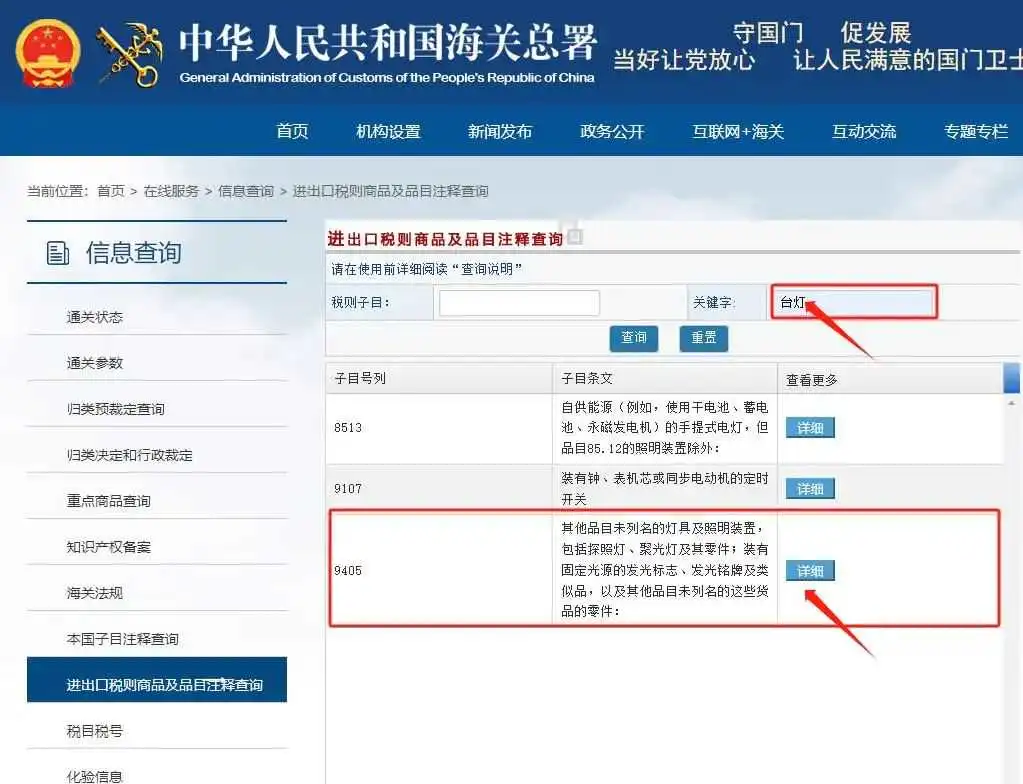This screenshot has width=1023, height=784.
Task: Open 通关状态 in the sidebar
Action: point(95,317)
